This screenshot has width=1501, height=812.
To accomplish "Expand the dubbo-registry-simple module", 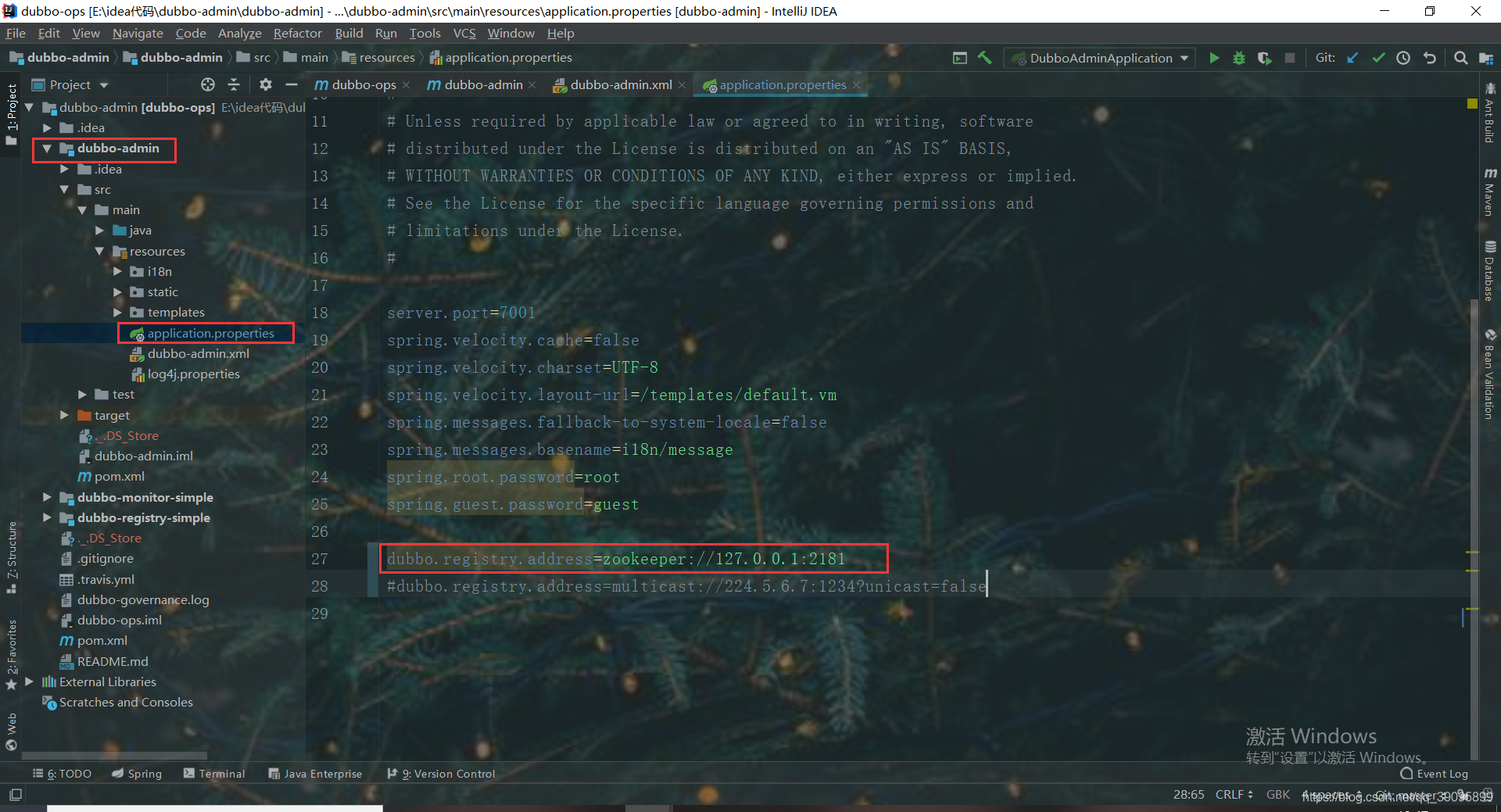I will [x=47, y=517].
